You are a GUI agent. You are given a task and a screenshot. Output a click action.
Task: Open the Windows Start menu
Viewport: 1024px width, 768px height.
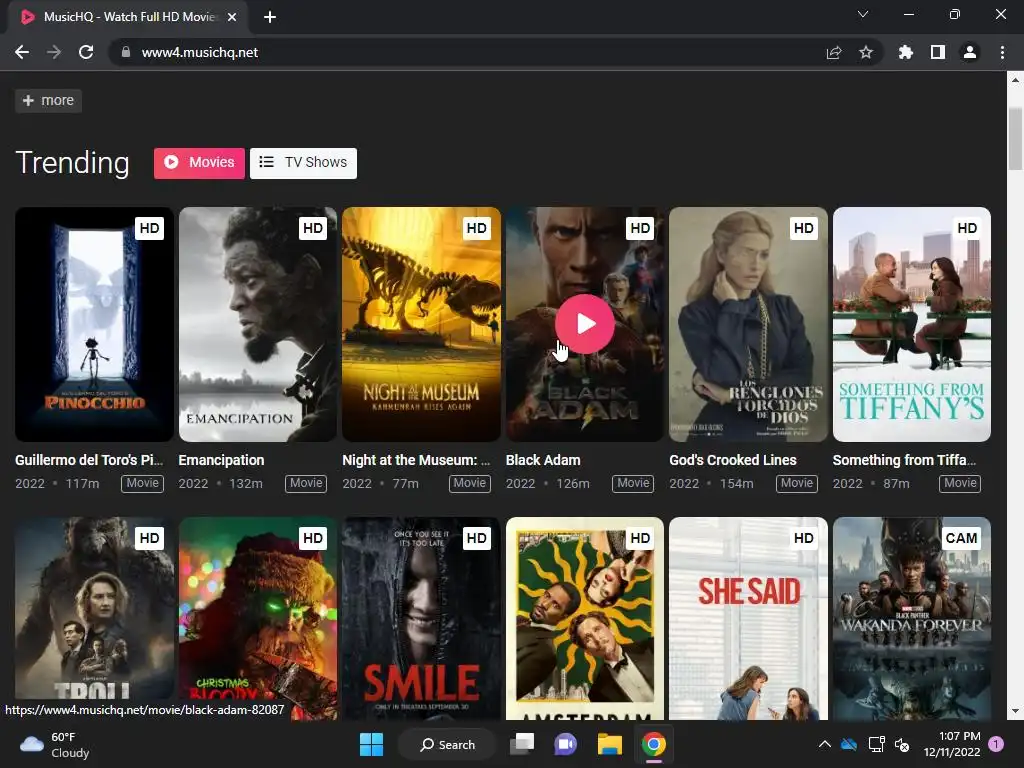click(x=372, y=744)
